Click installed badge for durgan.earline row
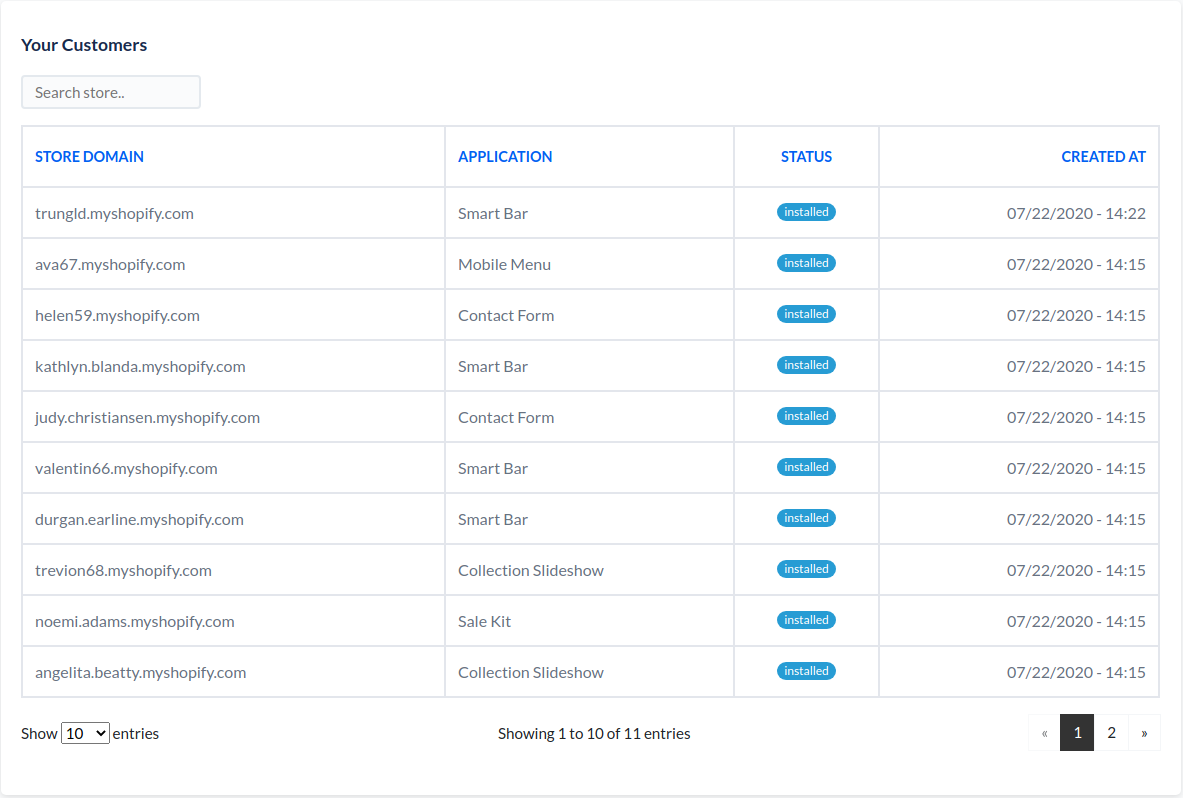The height and width of the screenshot is (798, 1183). [806, 518]
